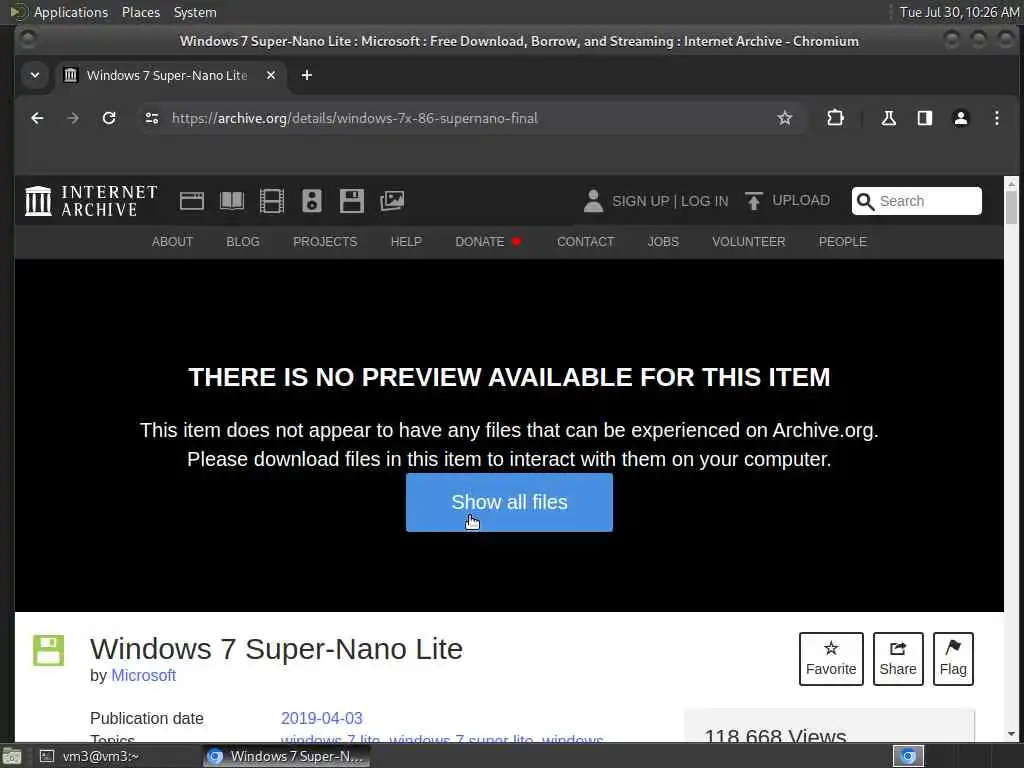Open the Places menu

click(x=141, y=12)
